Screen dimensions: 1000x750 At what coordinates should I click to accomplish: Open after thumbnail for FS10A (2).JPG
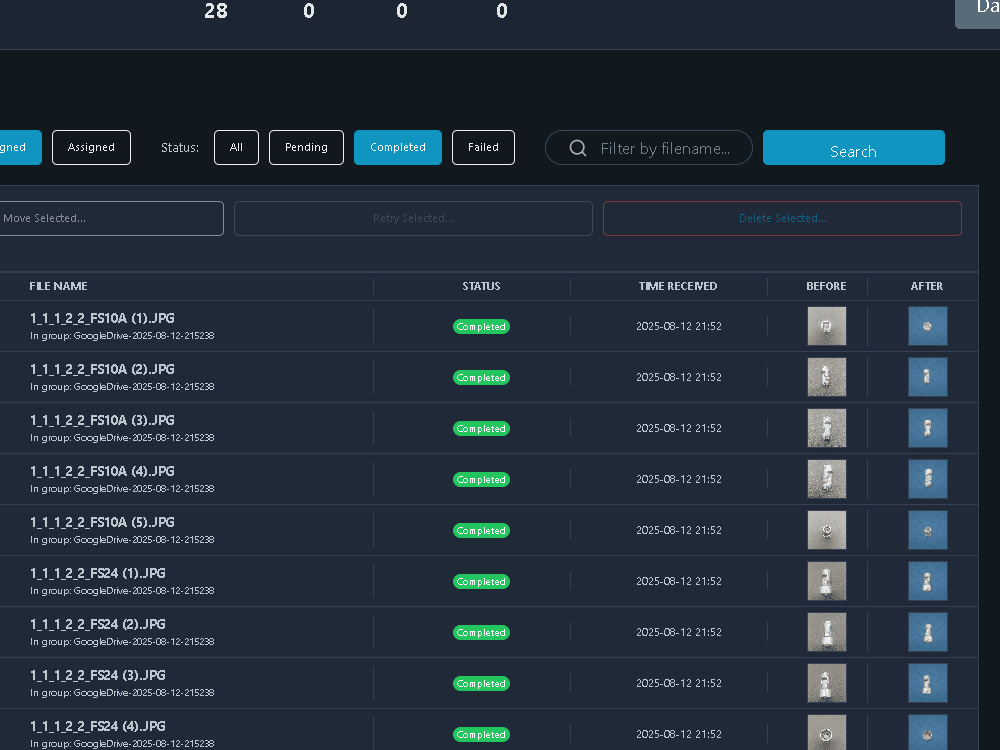927,377
